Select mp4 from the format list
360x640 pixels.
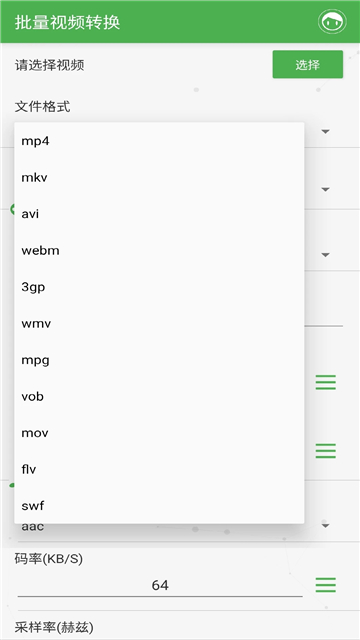point(159,141)
